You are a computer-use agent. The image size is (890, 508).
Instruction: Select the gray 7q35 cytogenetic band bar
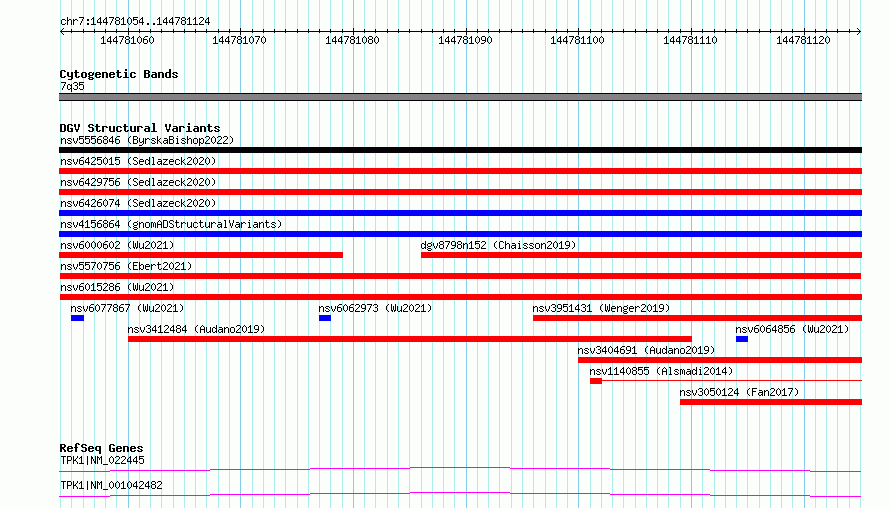tap(460, 97)
